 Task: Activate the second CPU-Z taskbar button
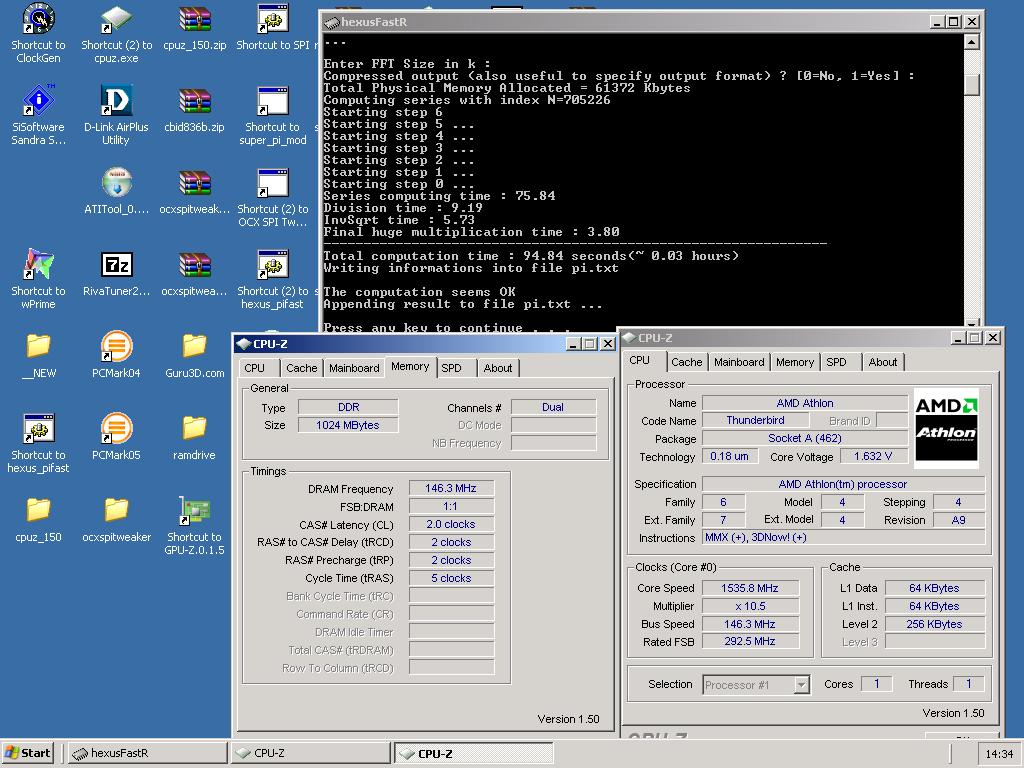474,753
